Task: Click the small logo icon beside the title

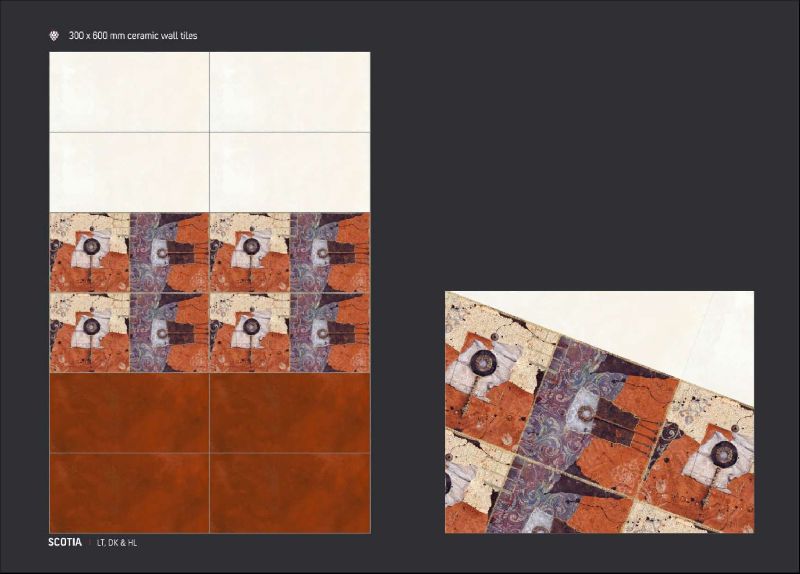Action: pyautogui.click(x=54, y=36)
